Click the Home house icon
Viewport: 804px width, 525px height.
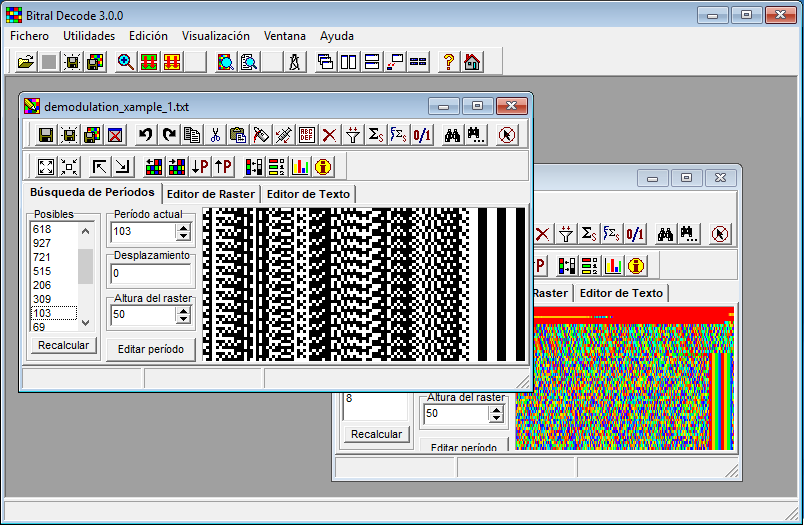[x=472, y=62]
